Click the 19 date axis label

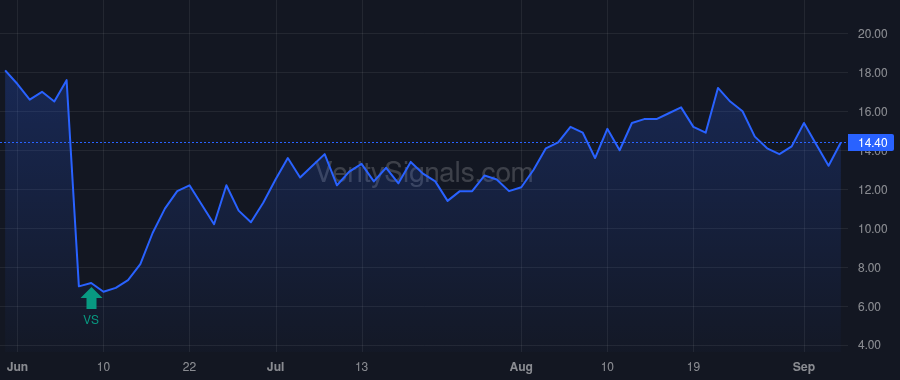point(693,368)
